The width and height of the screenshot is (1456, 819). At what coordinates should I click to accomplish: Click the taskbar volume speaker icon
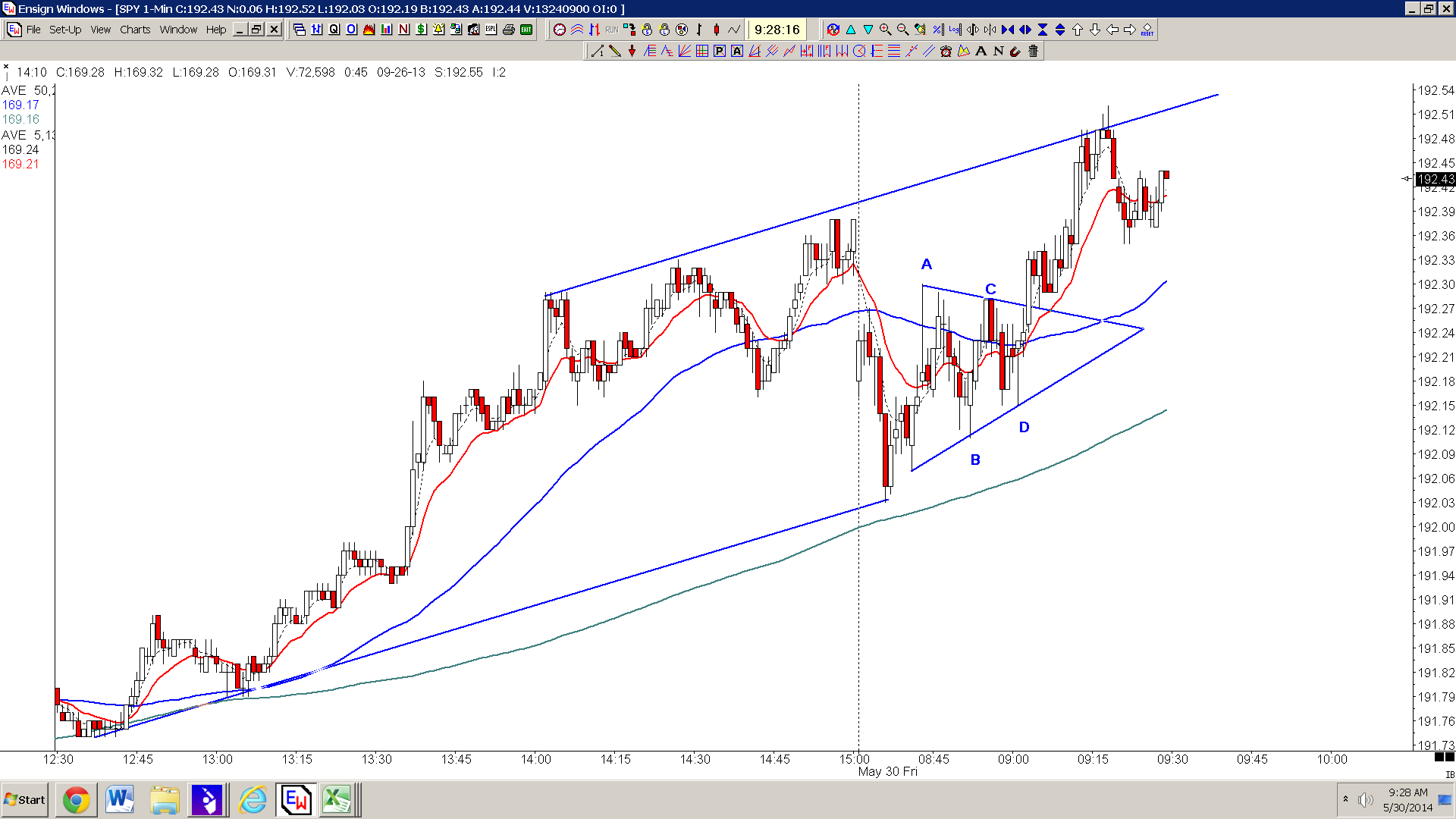click(x=1365, y=800)
